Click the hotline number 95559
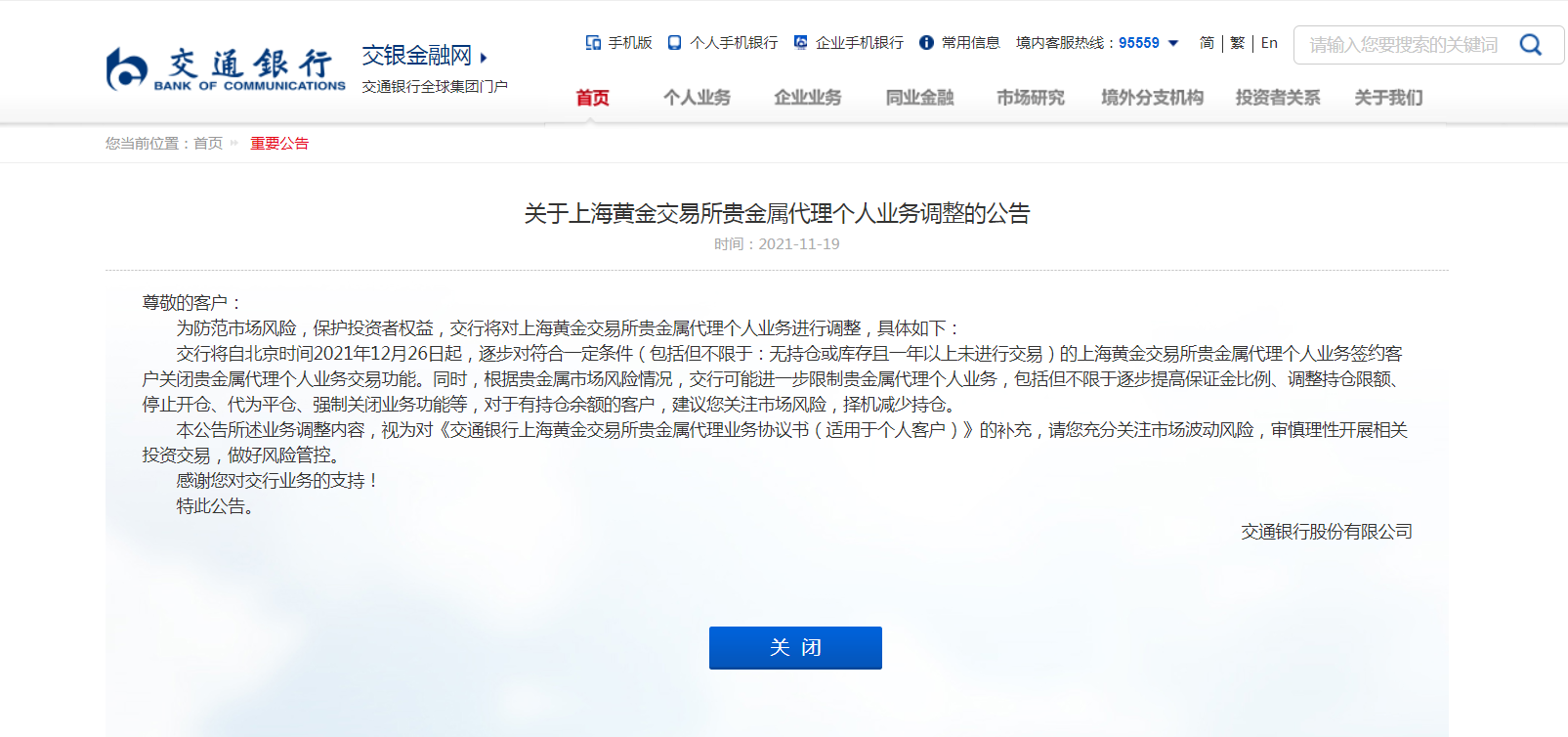This screenshot has width=1568, height=737. pos(1139,43)
